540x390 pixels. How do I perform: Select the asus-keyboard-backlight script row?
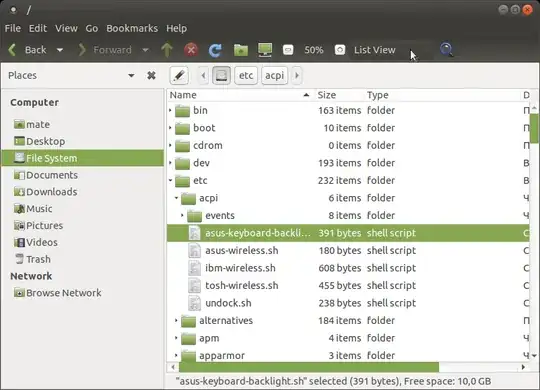(x=349, y=233)
